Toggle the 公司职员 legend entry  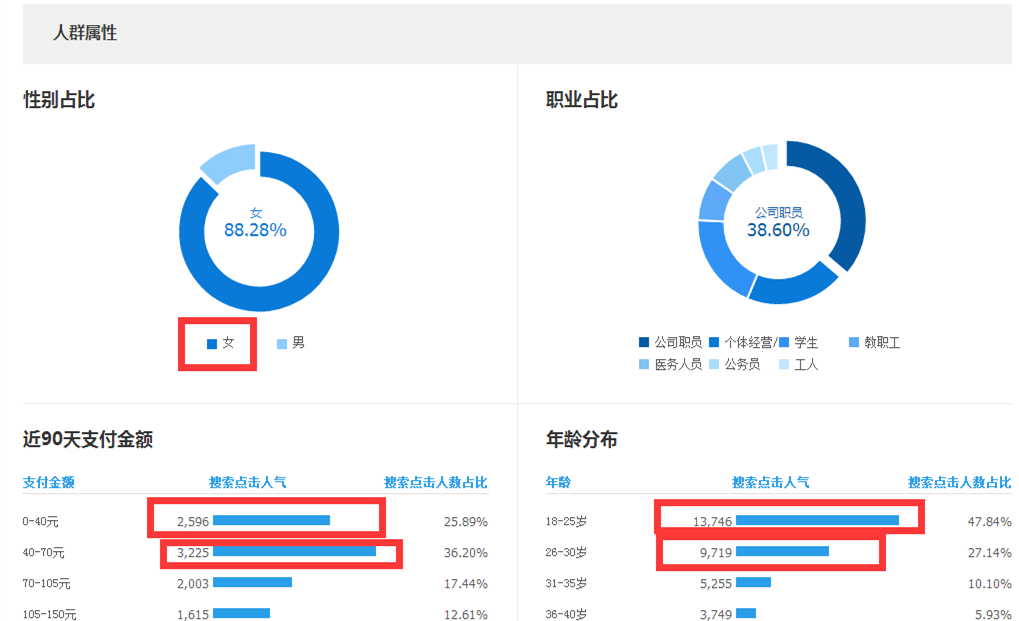670,343
